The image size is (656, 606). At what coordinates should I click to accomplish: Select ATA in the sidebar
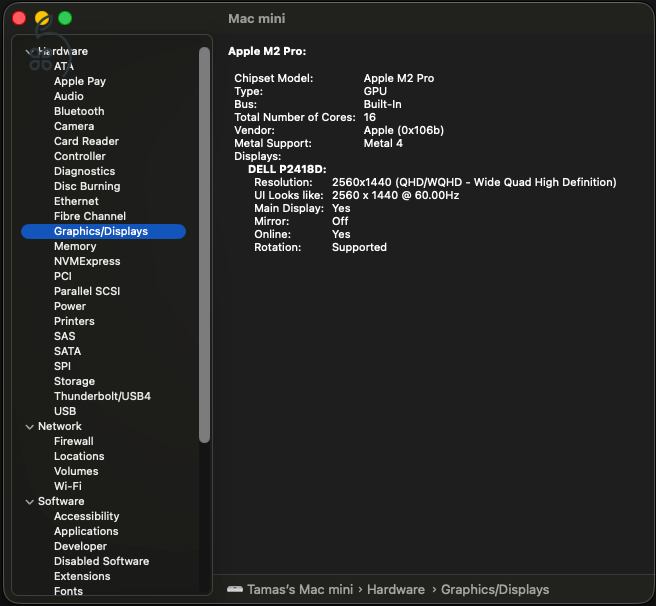pos(64,66)
